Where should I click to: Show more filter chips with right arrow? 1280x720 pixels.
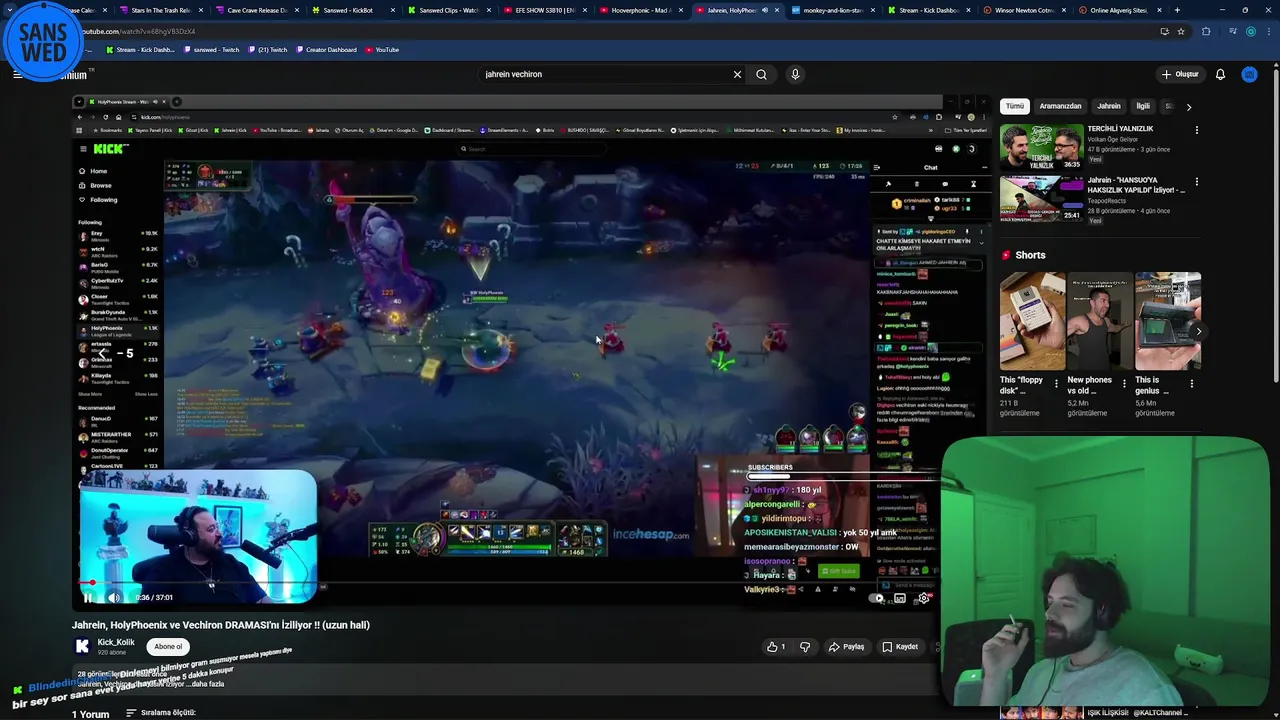click(1189, 106)
